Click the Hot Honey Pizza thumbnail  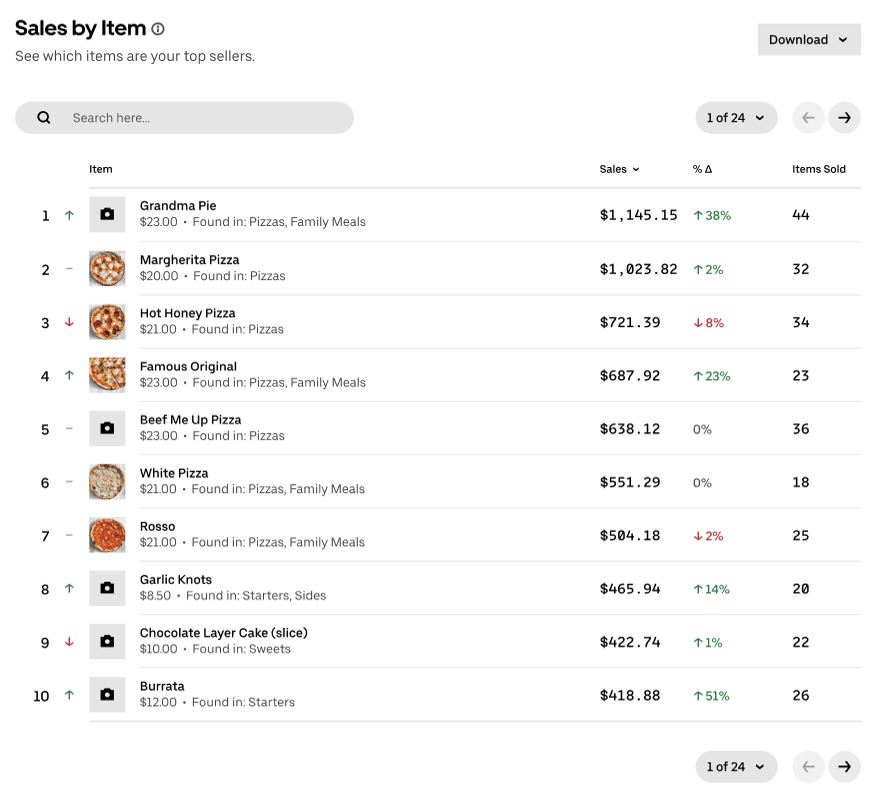click(x=107, y=322)
